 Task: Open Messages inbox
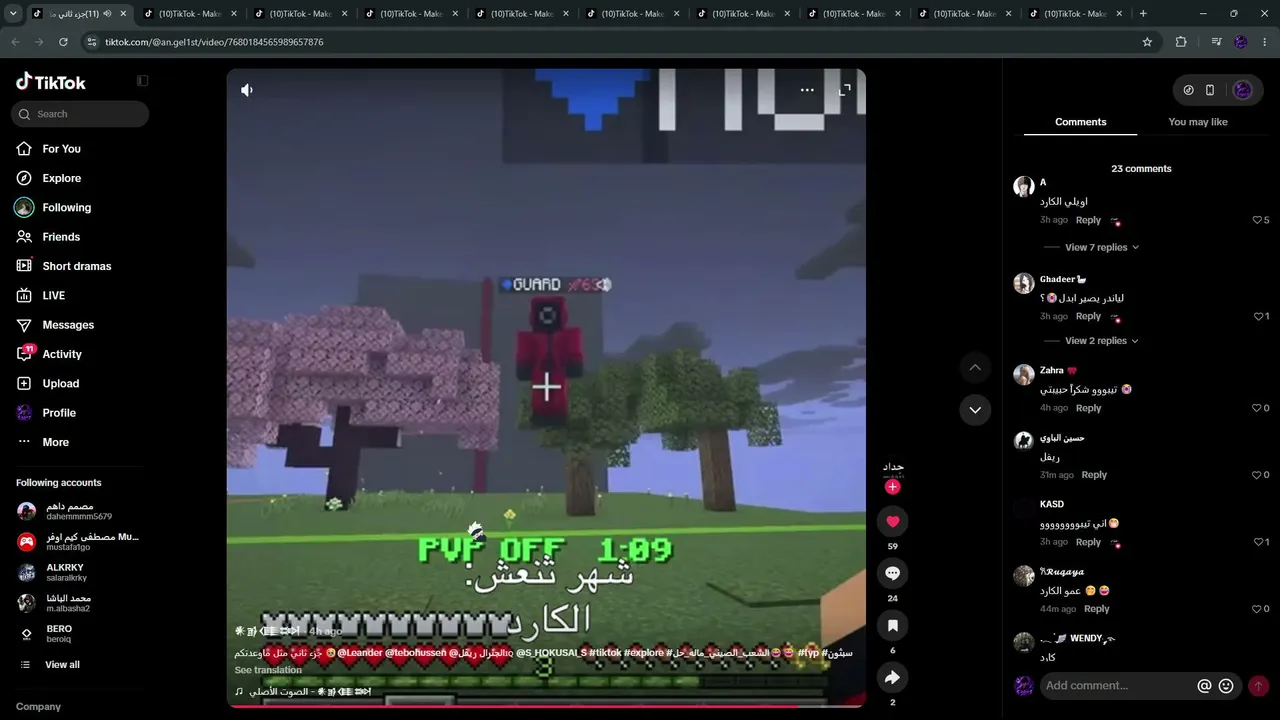[x=68, y=325]
